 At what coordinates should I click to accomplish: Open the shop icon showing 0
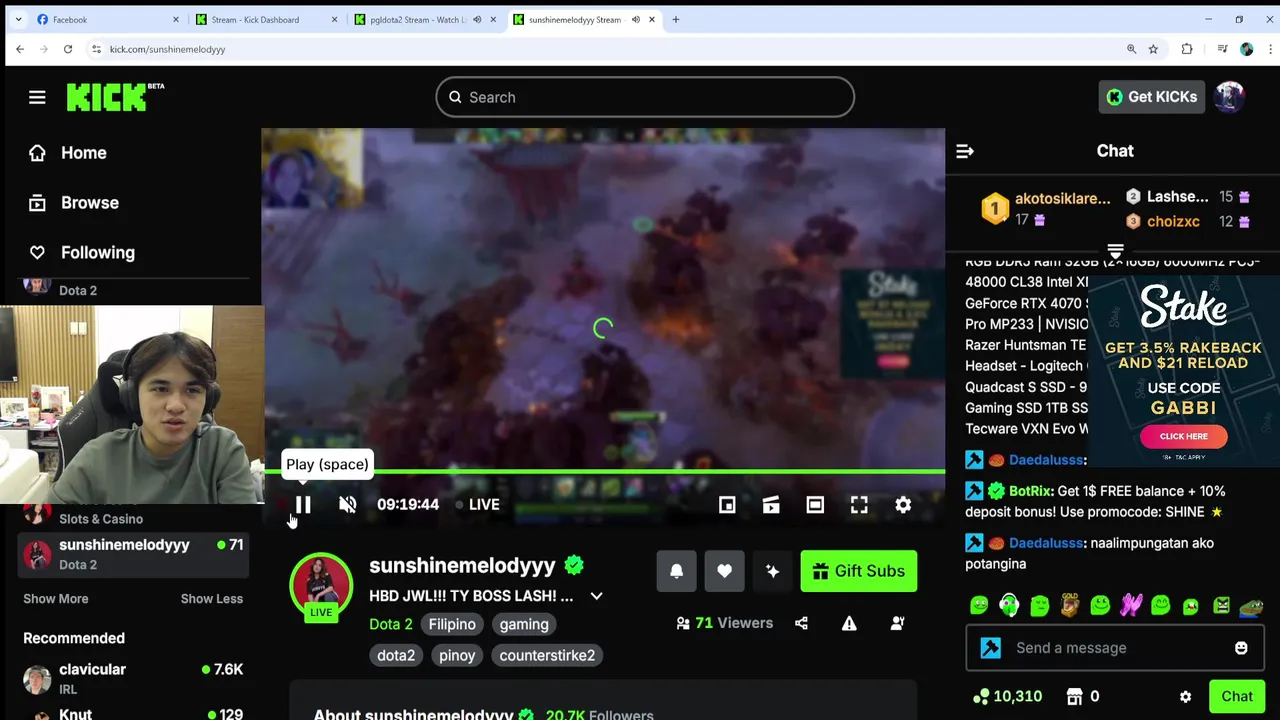(1083, 696)
